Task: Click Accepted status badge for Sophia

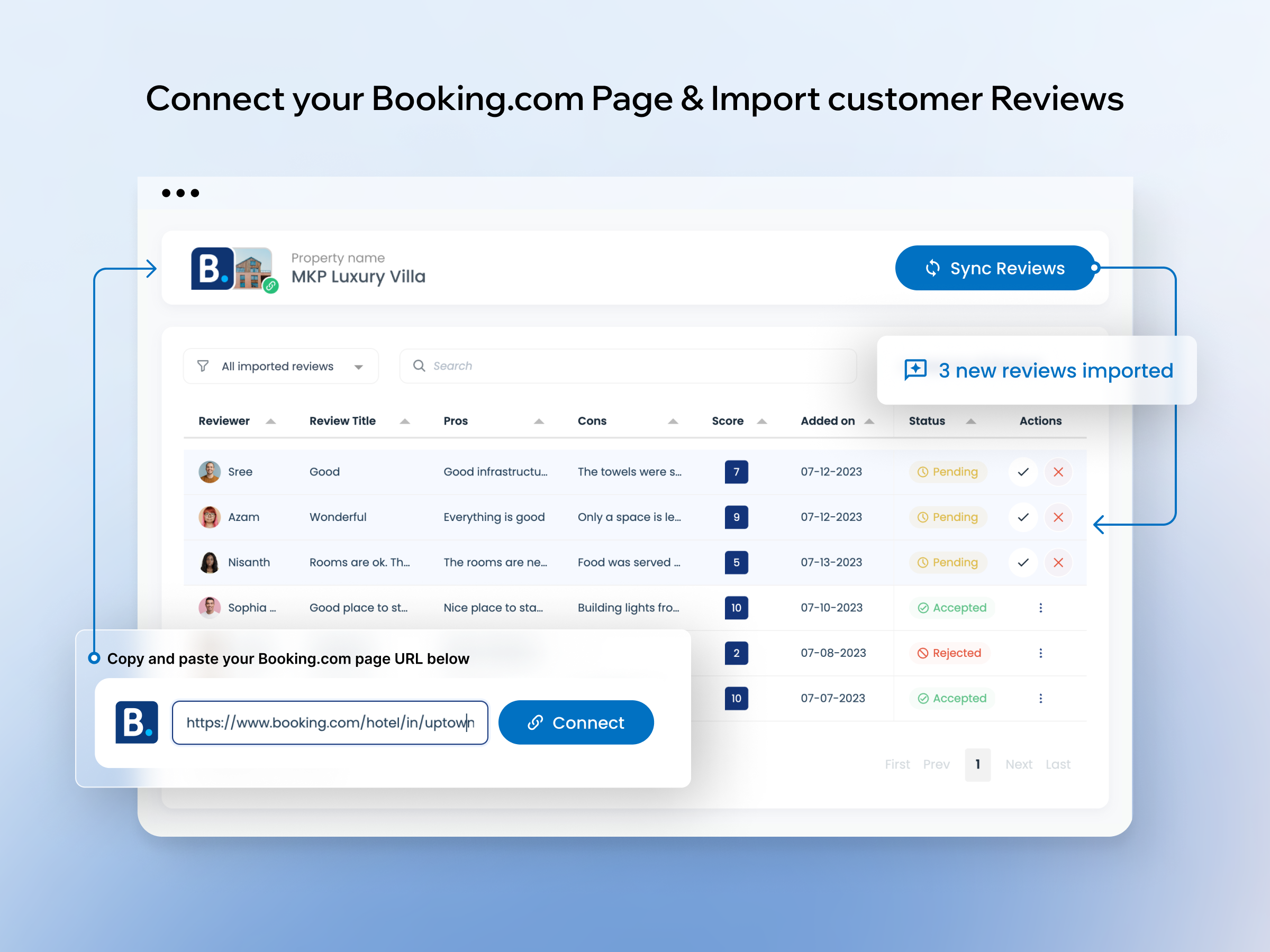Action: coord(952,608)
